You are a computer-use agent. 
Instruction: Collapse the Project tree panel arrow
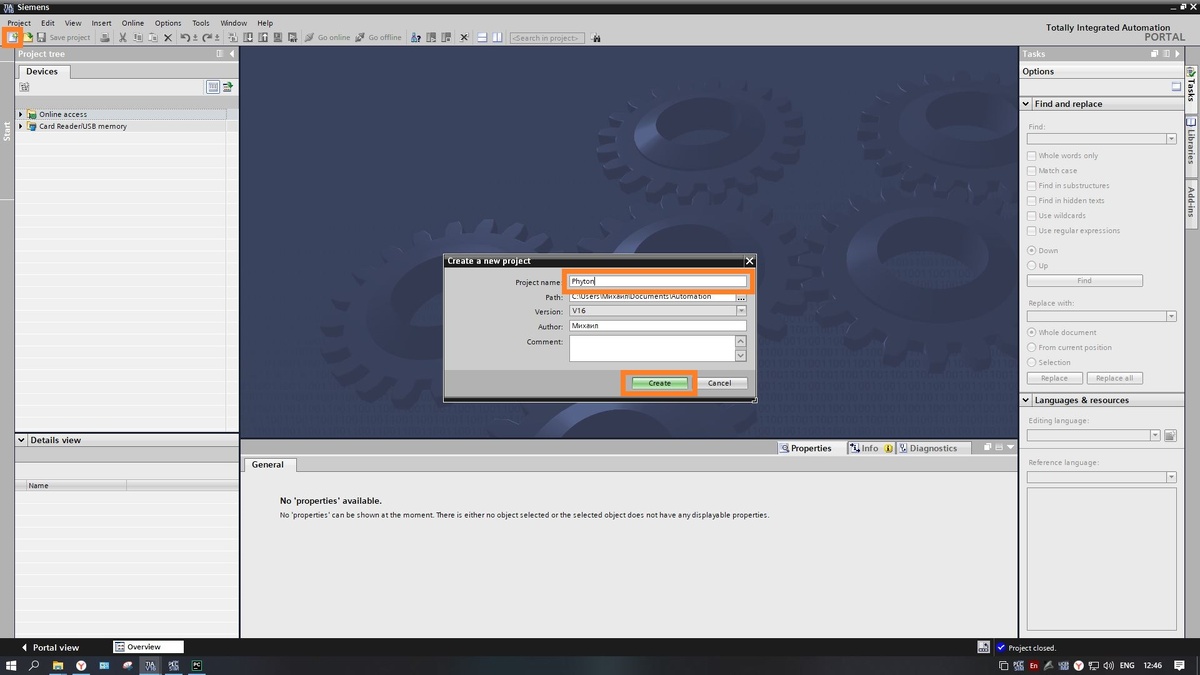pyautogui.click(x=232, y=54)
